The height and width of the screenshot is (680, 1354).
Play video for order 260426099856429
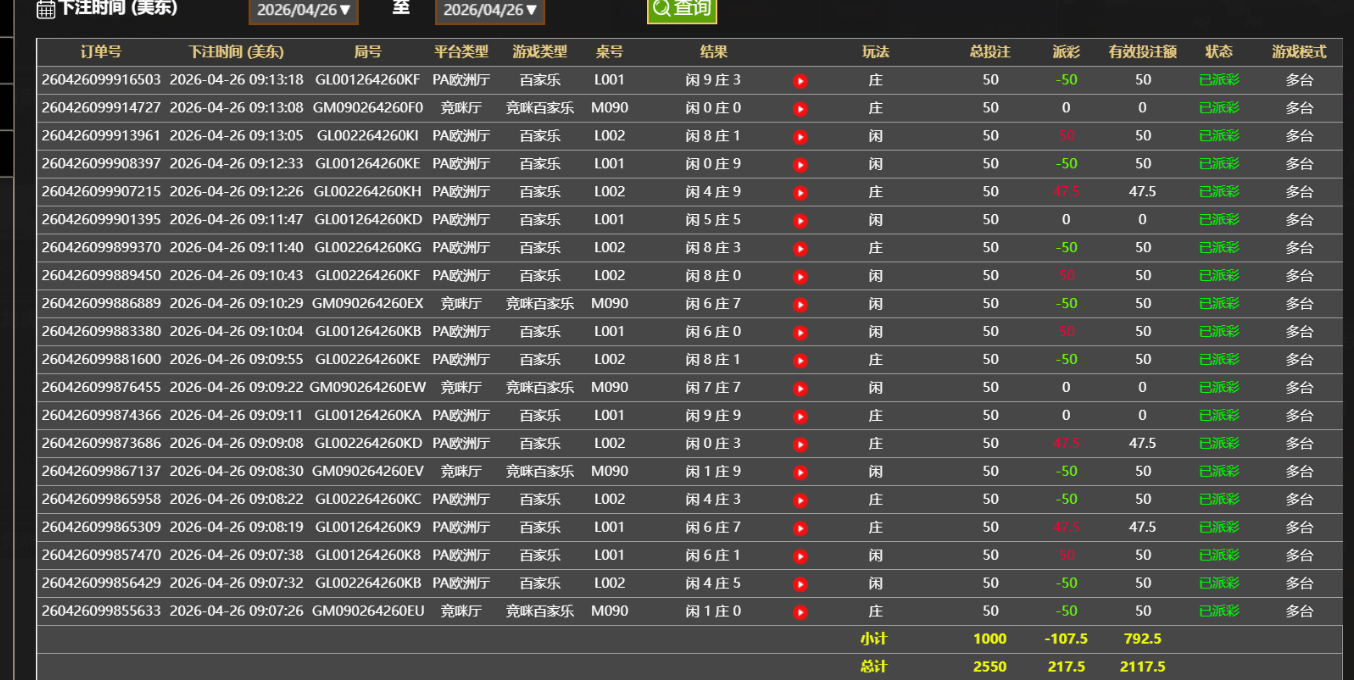click(x=800, y=585)
